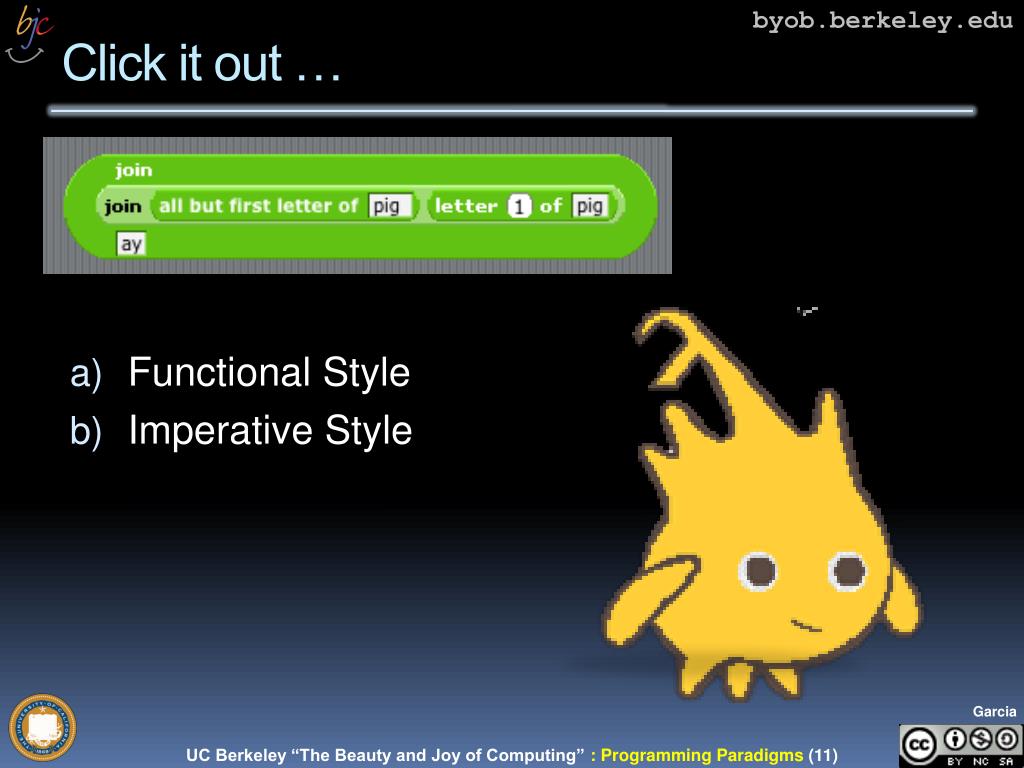Click the slide number (11) in footer
Image resolution: width=1024 pixels, height=768 pixels.
click(823, 755)
